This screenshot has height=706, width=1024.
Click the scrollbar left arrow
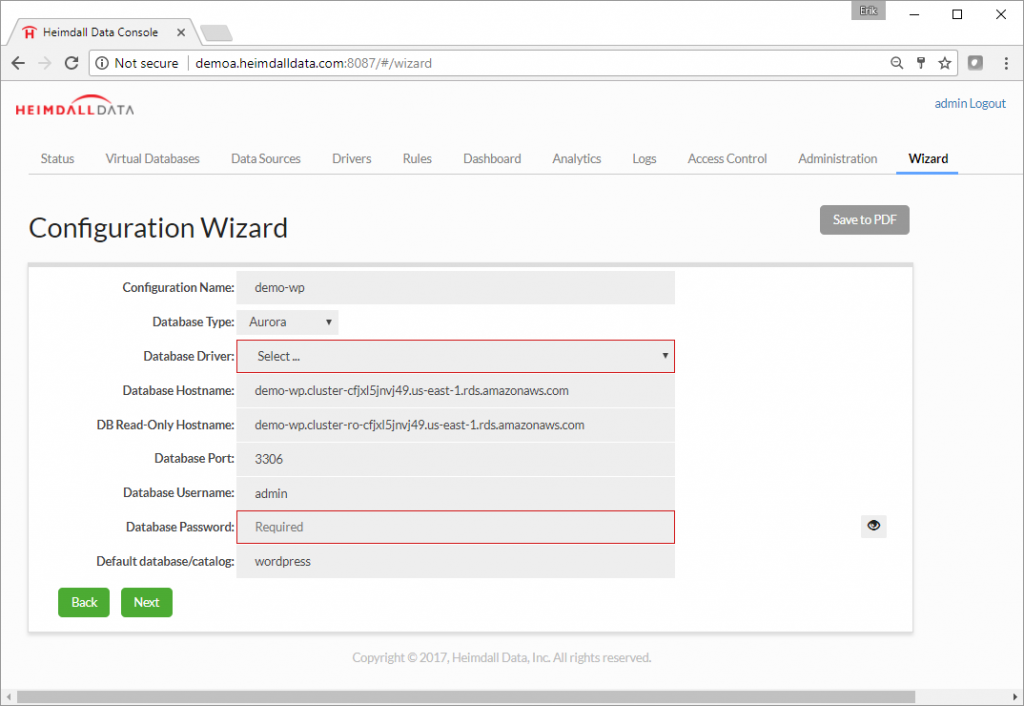8,697
